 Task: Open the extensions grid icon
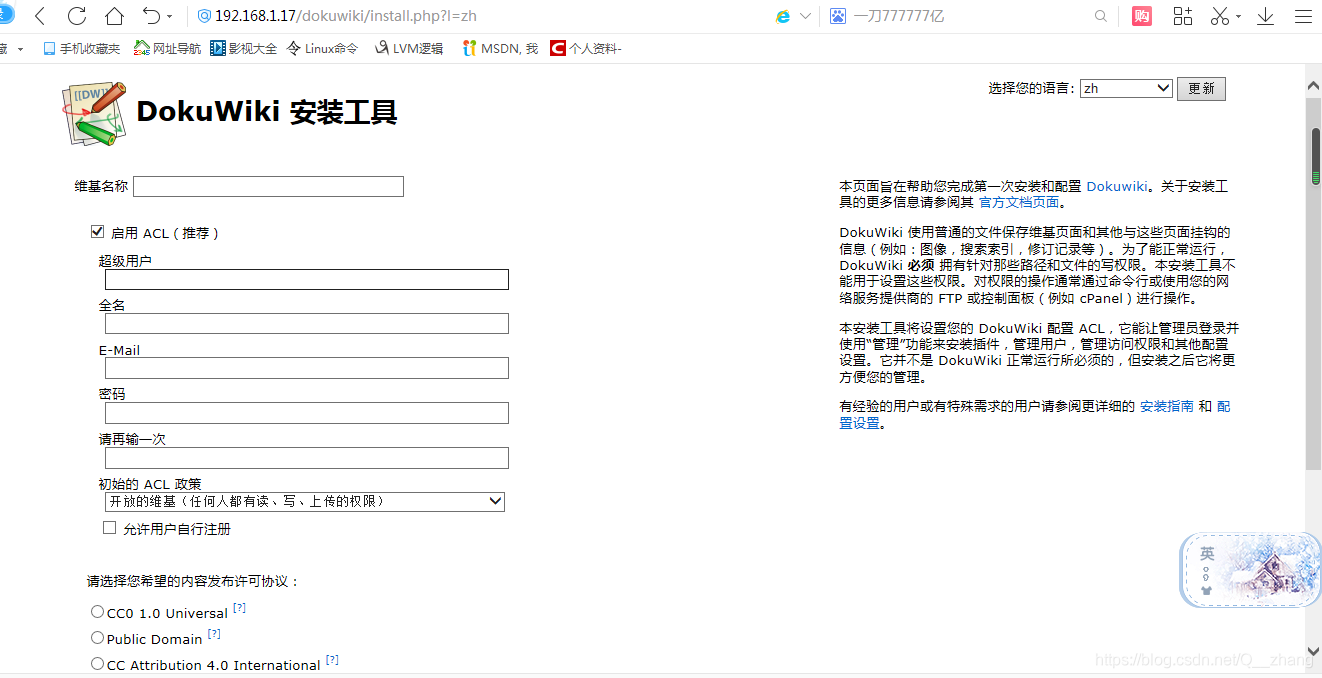[1183, 16]
